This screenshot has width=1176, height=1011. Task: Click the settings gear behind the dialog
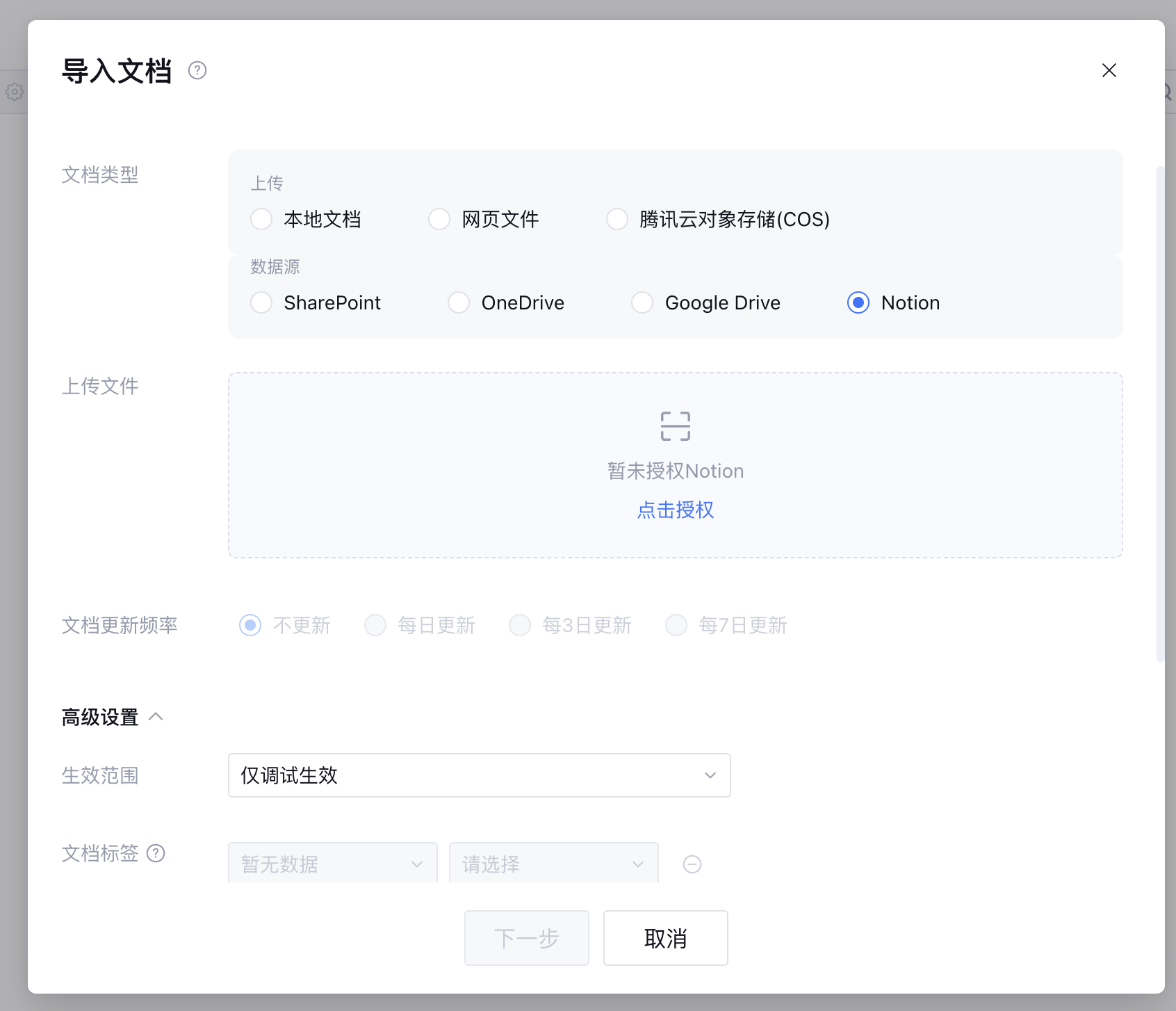click(x=14, y=92)
